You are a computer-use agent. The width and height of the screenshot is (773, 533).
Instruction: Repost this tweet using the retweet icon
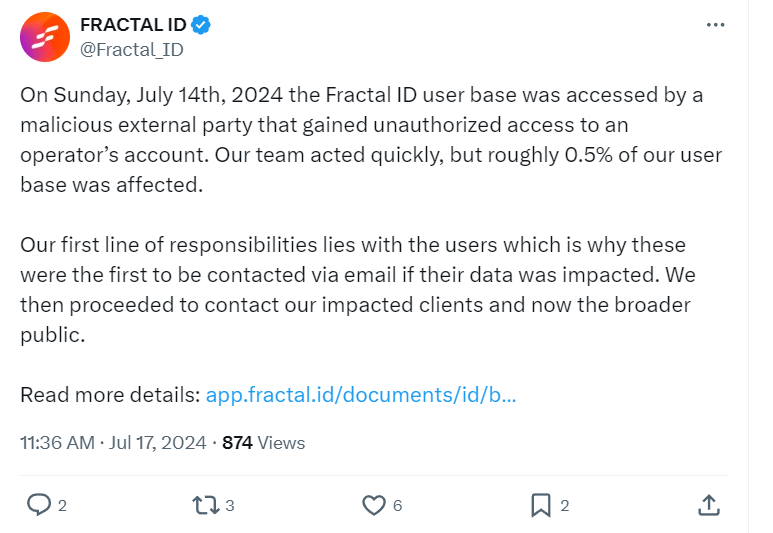pos(205,505)
